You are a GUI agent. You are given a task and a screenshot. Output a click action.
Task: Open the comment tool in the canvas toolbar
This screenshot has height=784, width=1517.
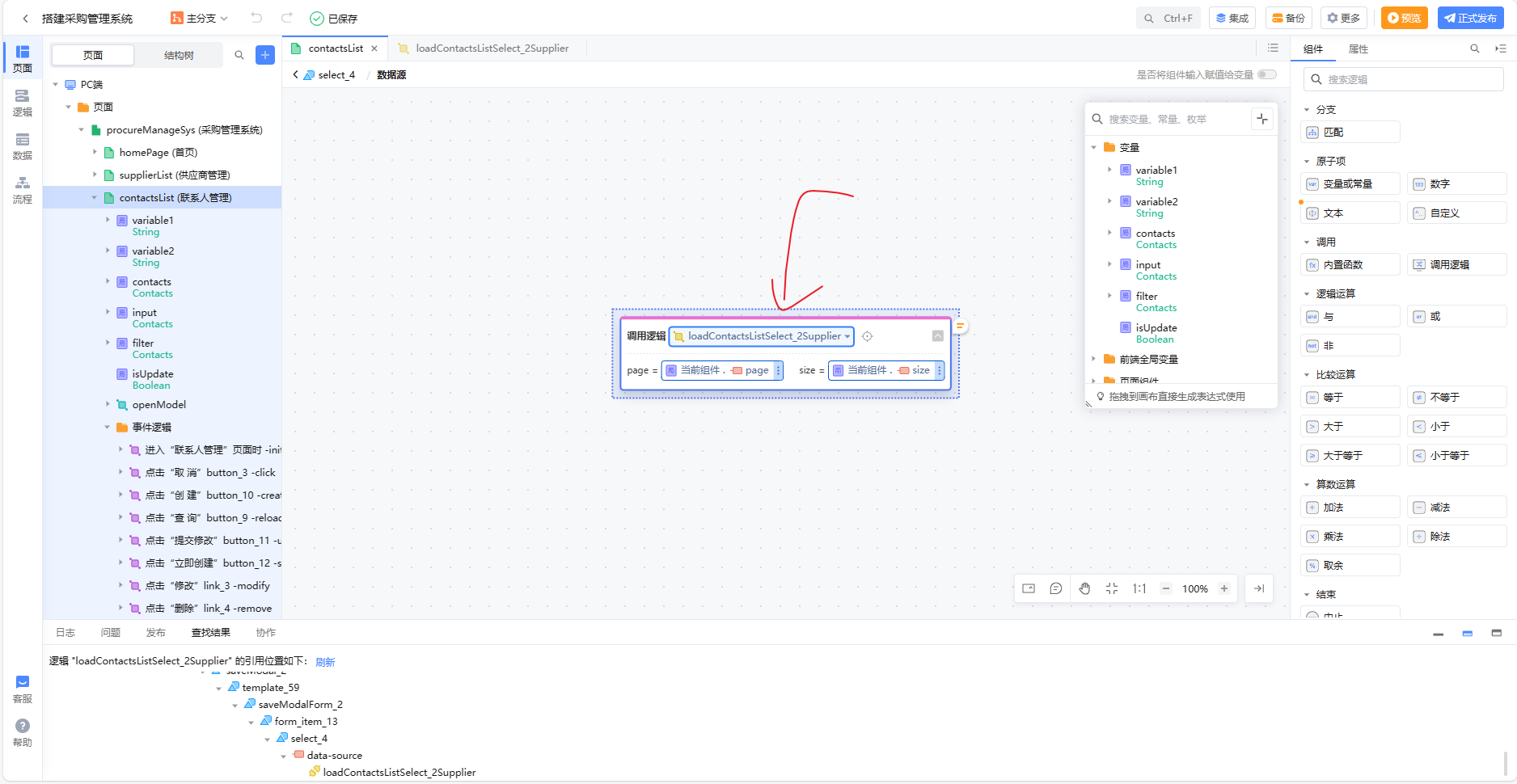pyautogui.click(x=1056, y=588)
